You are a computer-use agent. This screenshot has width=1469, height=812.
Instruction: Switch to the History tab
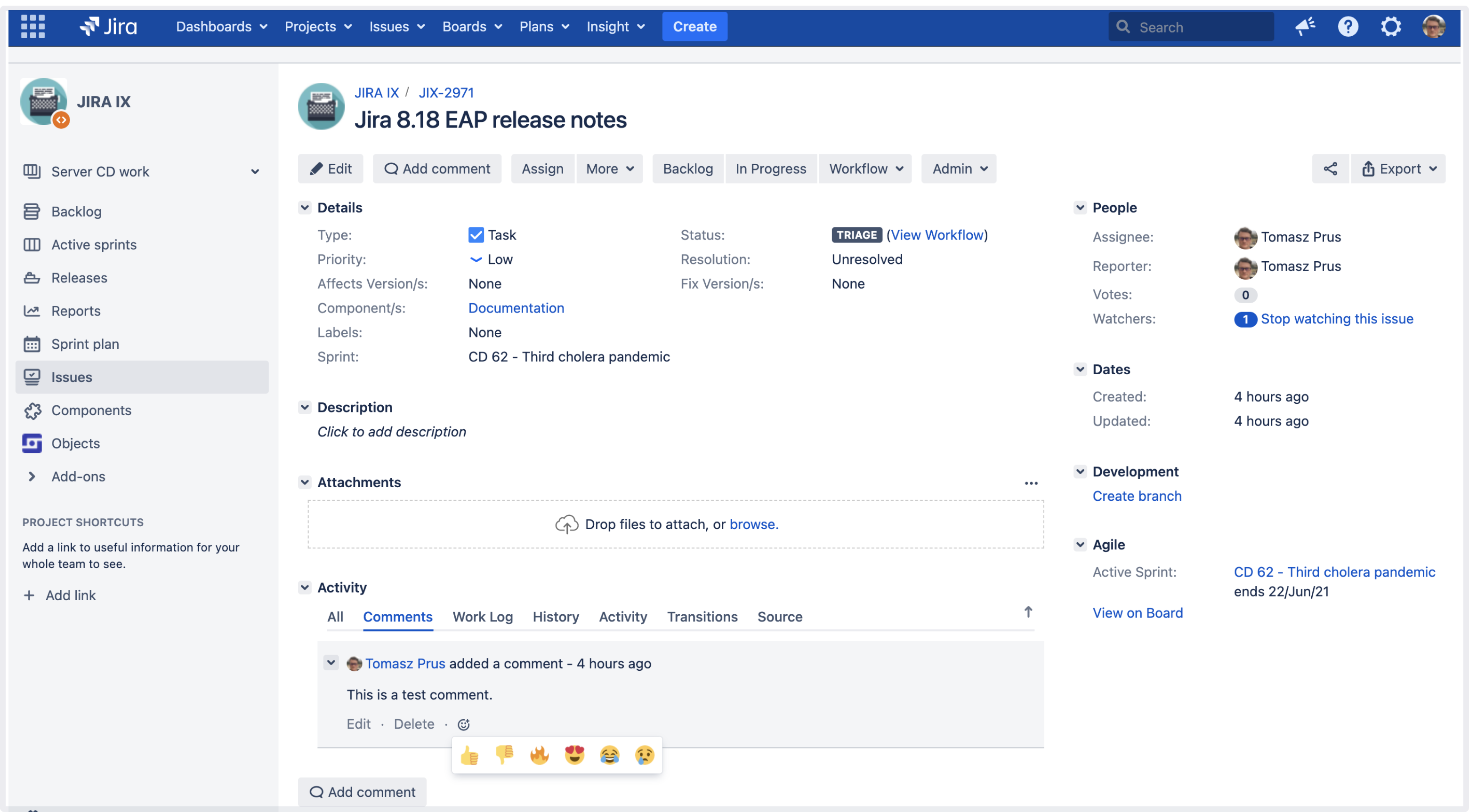pyautogui.click(x=556, y=616)
